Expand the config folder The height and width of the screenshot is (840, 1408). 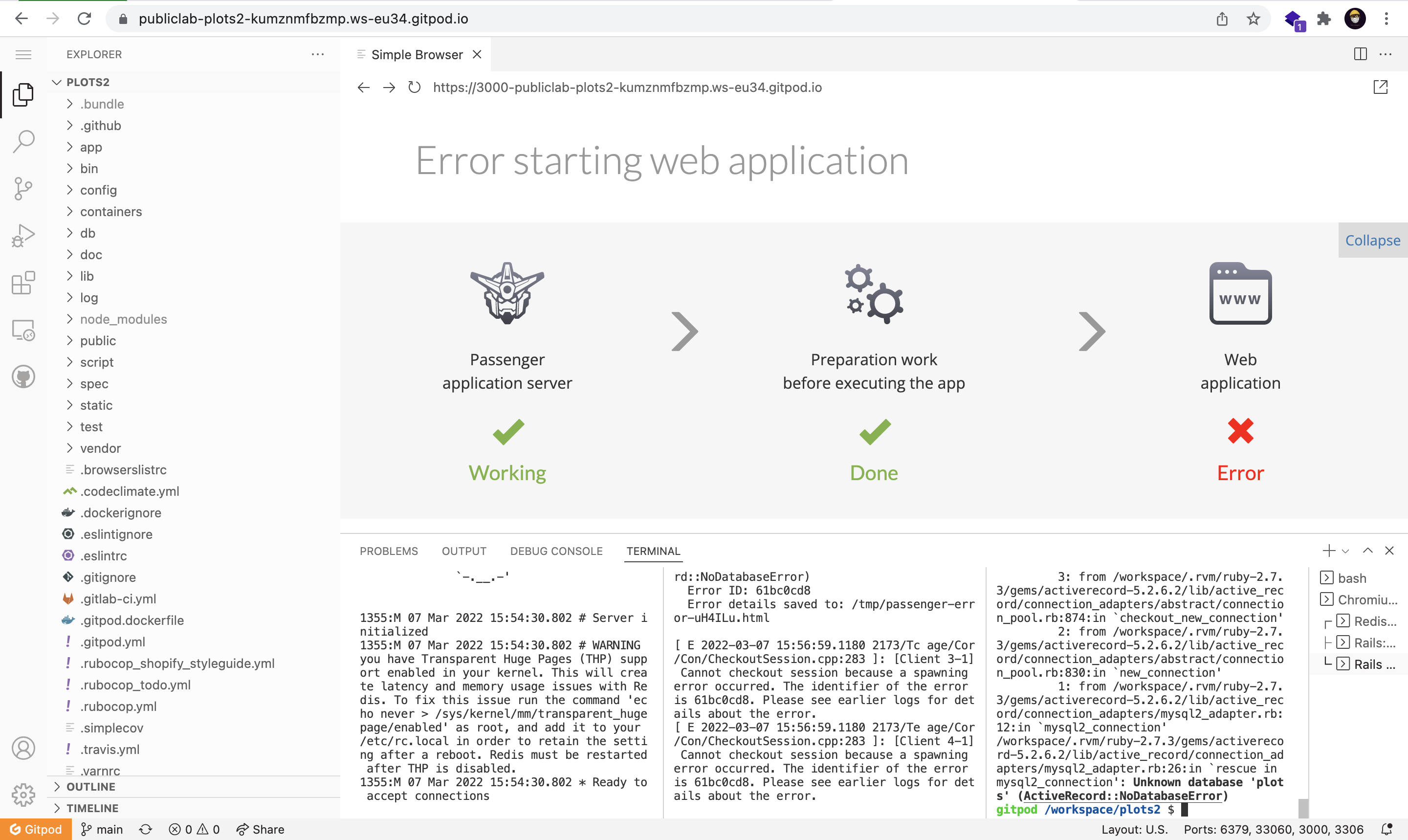tap(98, 190)
